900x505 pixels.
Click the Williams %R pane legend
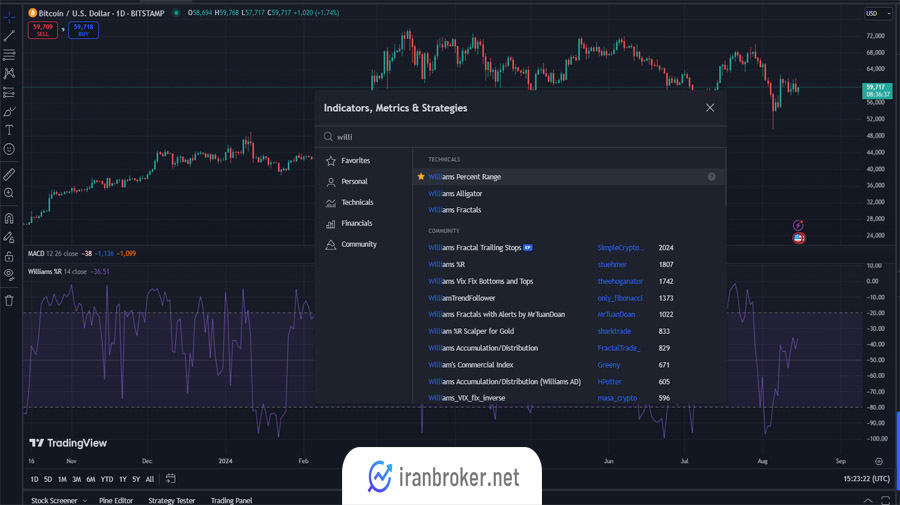[x=68, y=272]
